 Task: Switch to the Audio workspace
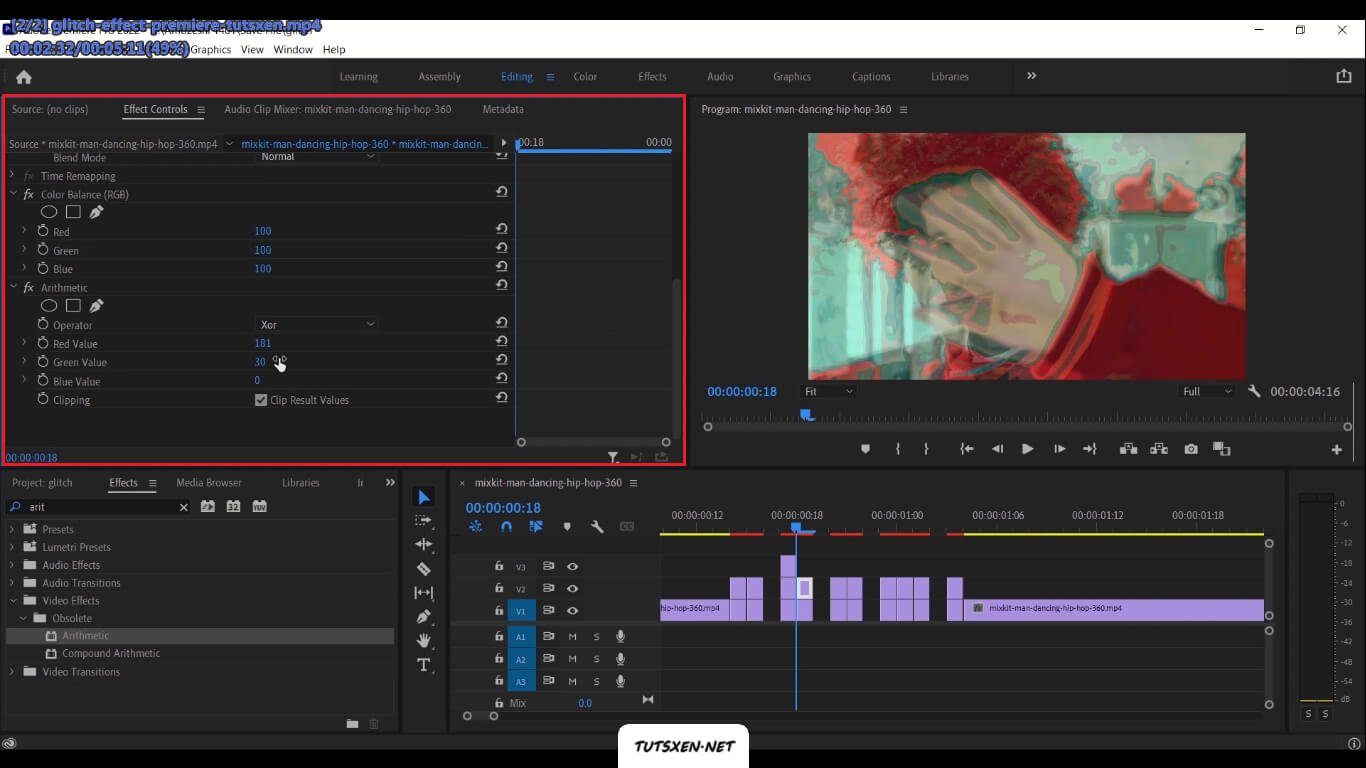pyautogui.click(x=720, y=77)
